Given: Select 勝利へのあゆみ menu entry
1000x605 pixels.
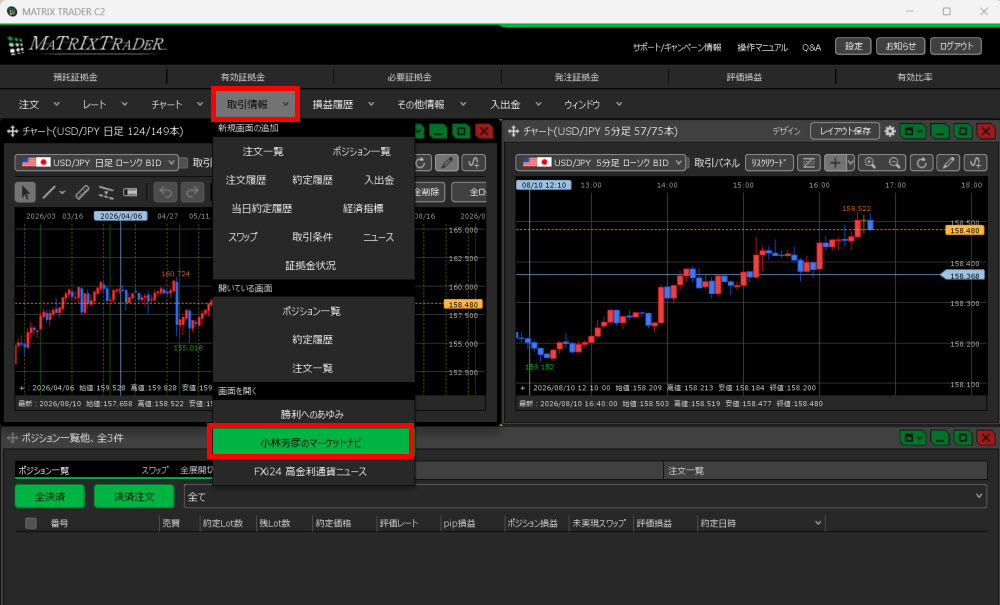Looking at the screenshot, I should click(312, 414).
